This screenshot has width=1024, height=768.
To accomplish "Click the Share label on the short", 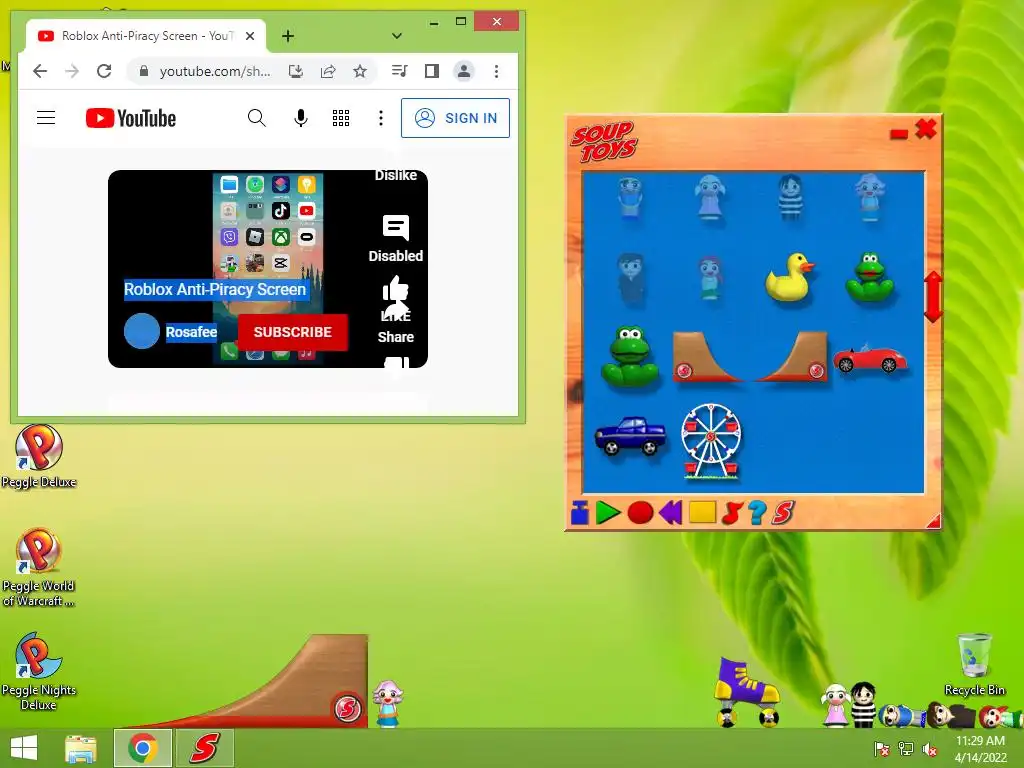I will 396,337.
